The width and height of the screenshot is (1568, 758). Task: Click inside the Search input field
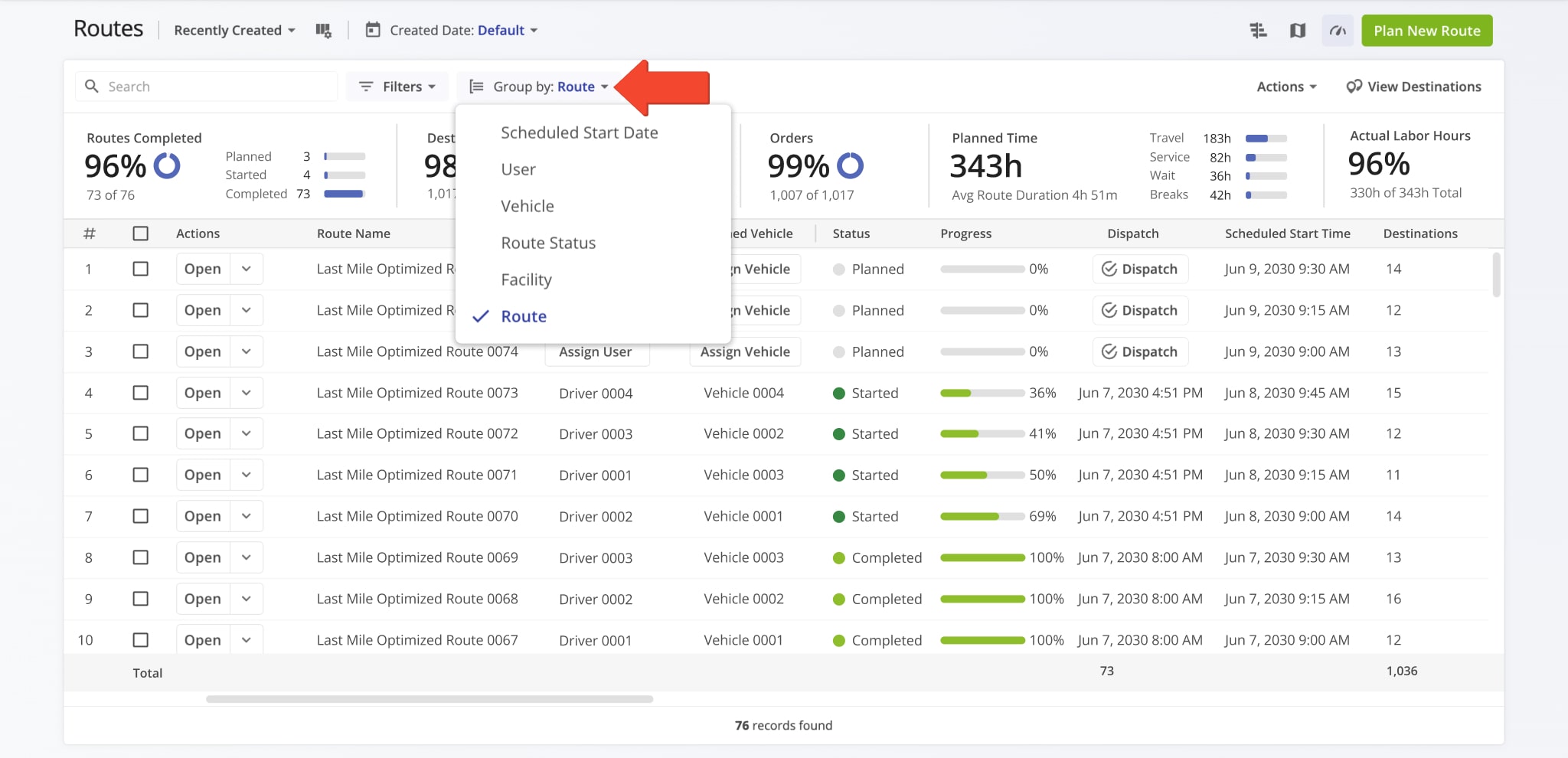click(207, 86)
